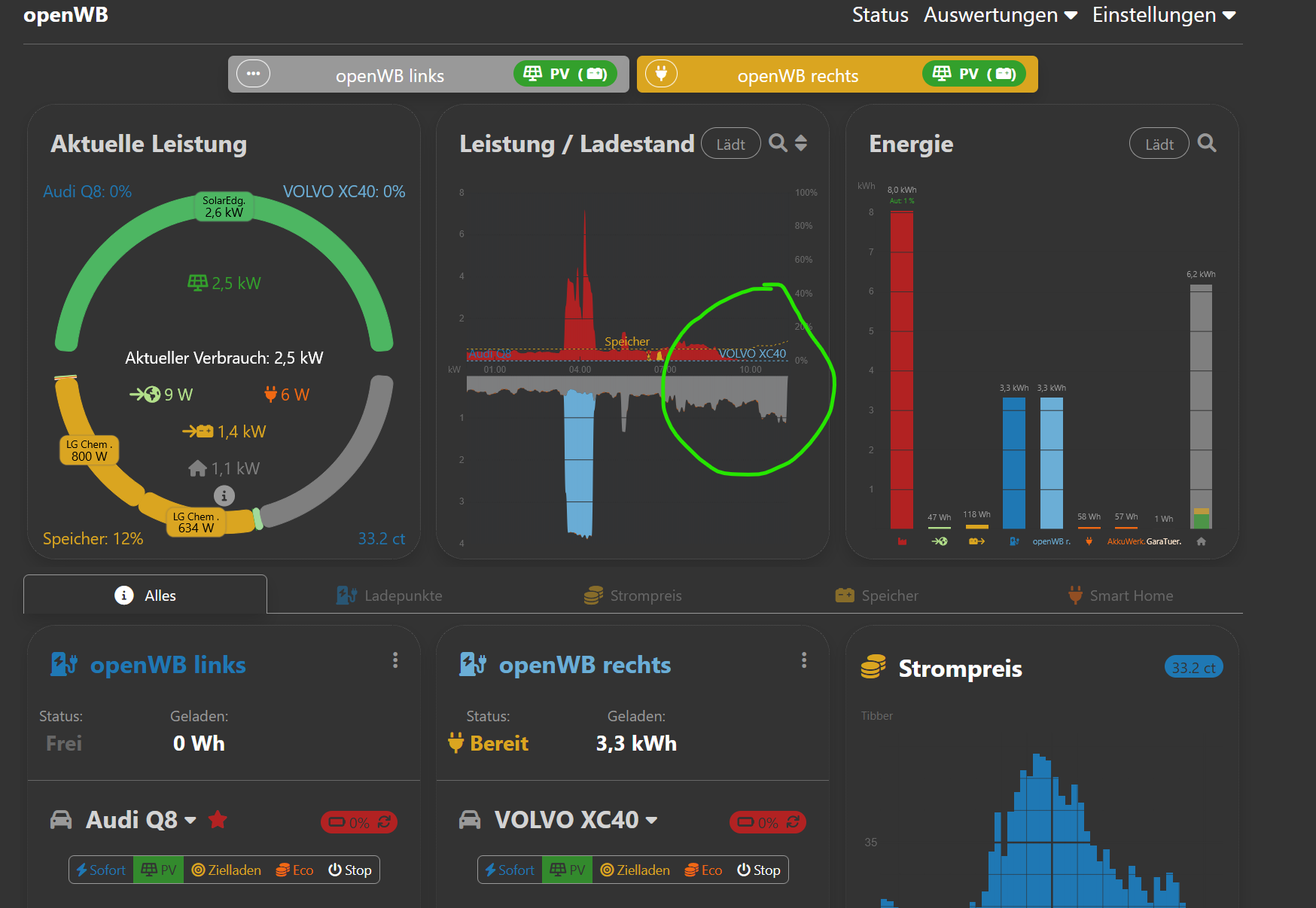This screenshot has width=1316, height=908.
Task: Open the three-dot menu of openWB rechts
Action: 804,660
